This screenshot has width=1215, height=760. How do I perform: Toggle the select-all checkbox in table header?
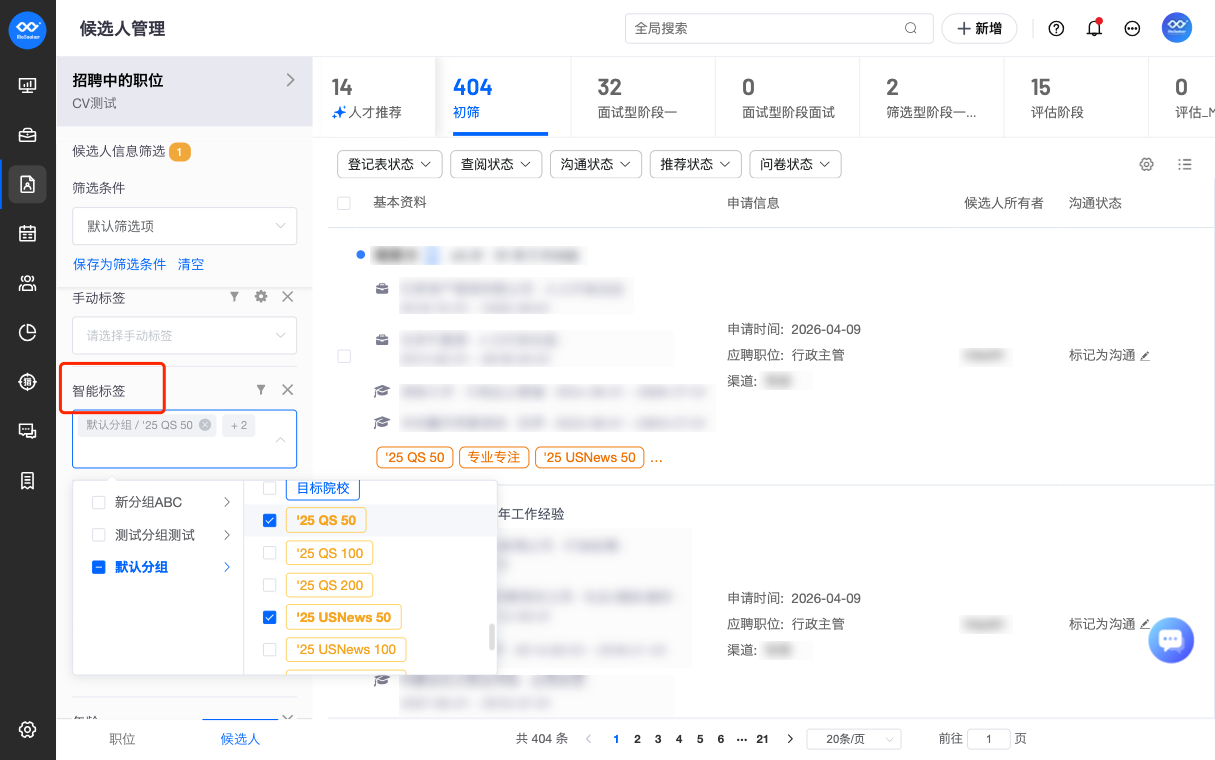[344, 203]
